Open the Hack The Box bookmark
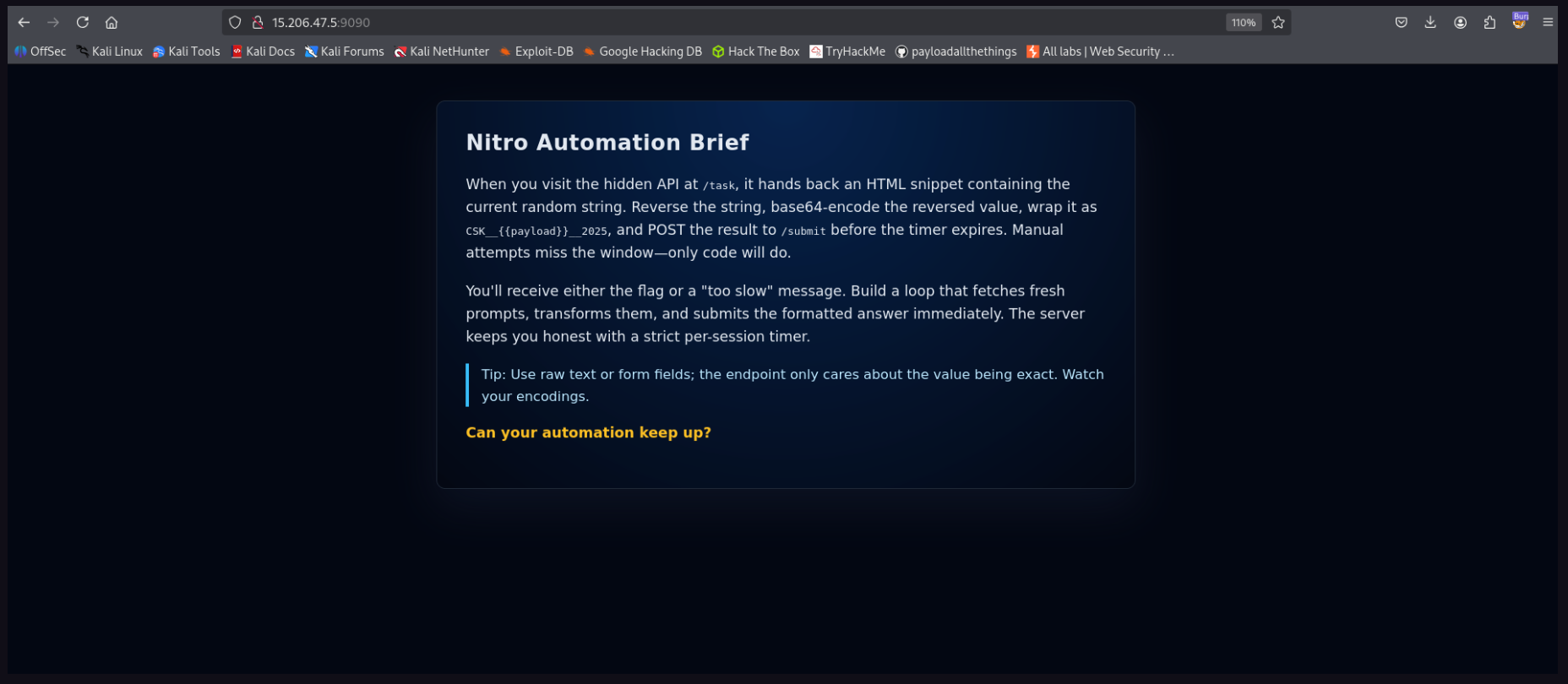 (x=755, y=52)
